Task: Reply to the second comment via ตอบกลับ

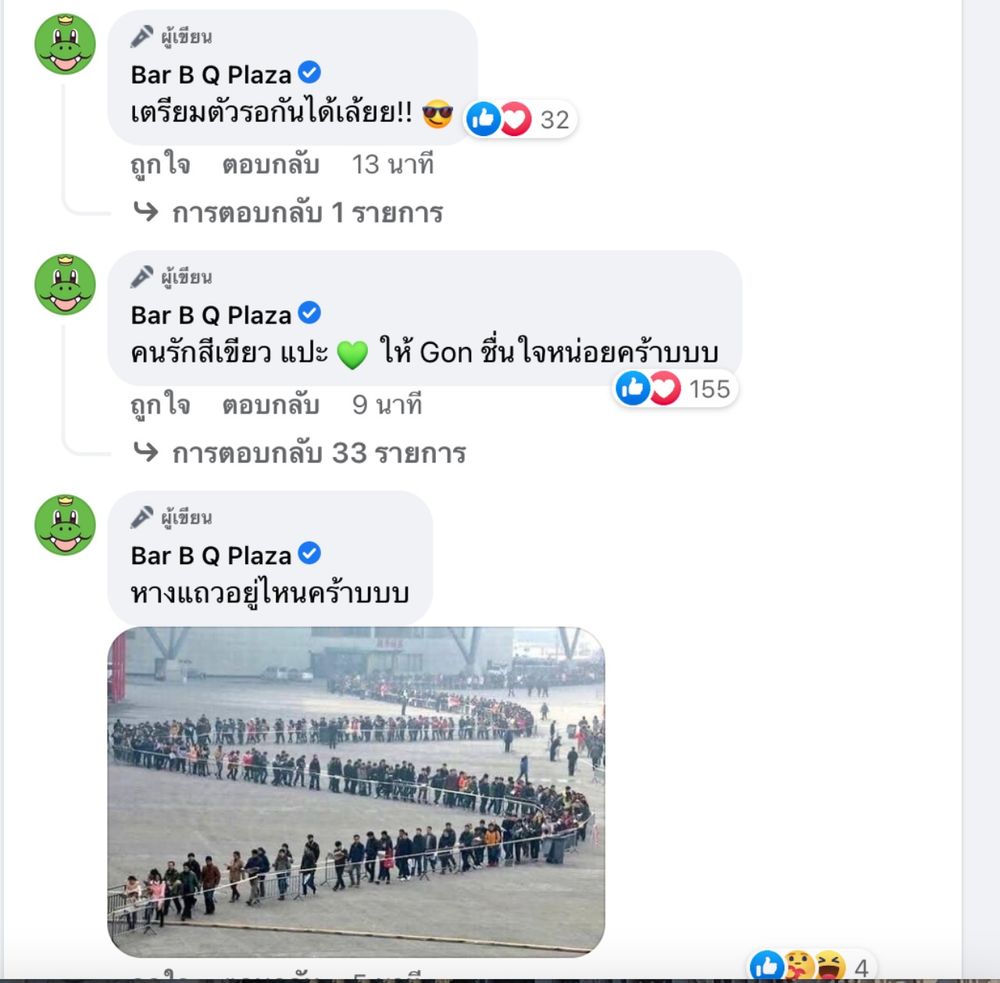Action: coord(270,405)
